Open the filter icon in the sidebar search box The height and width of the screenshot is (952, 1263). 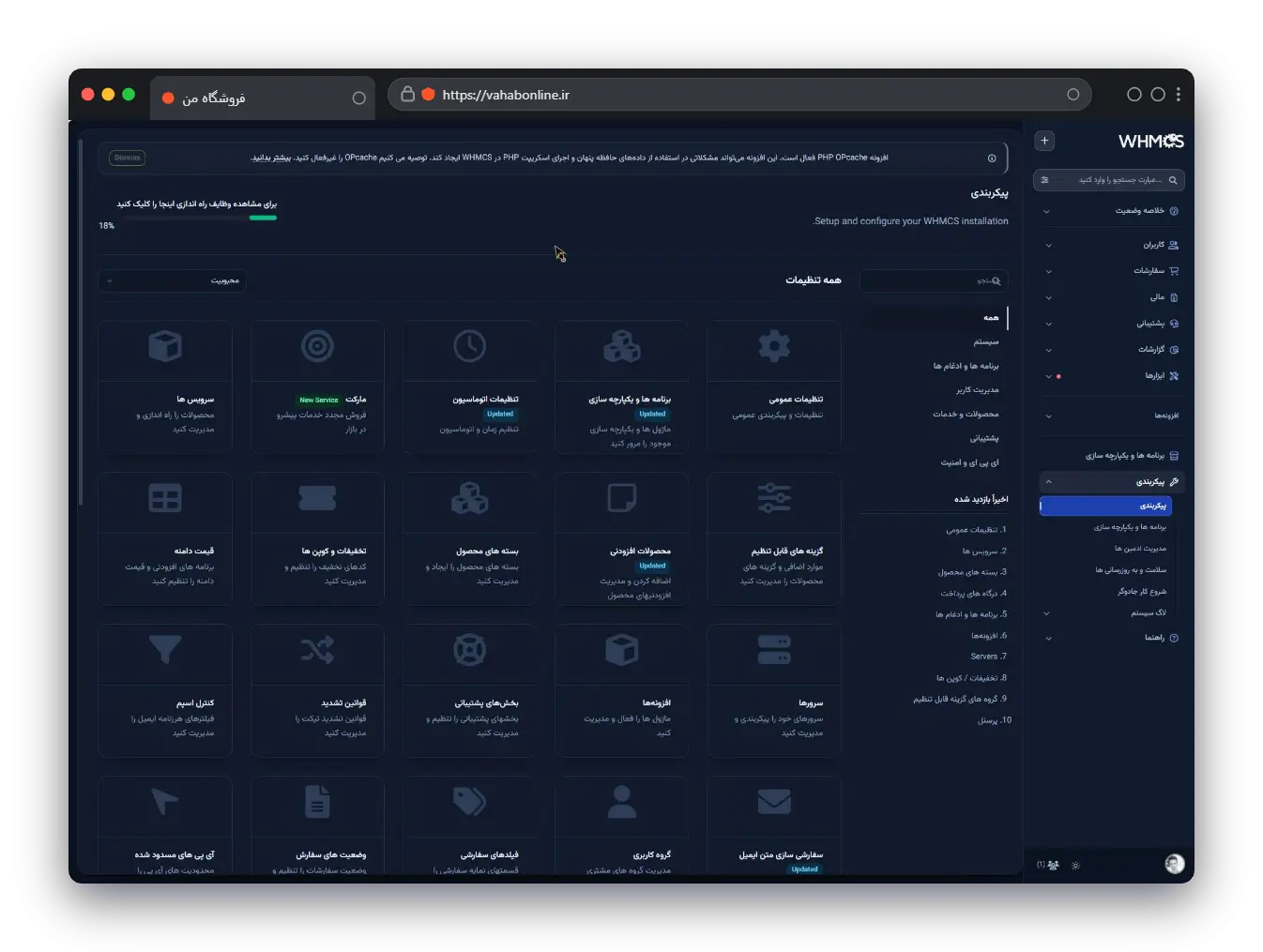(x=1045, y=179)
